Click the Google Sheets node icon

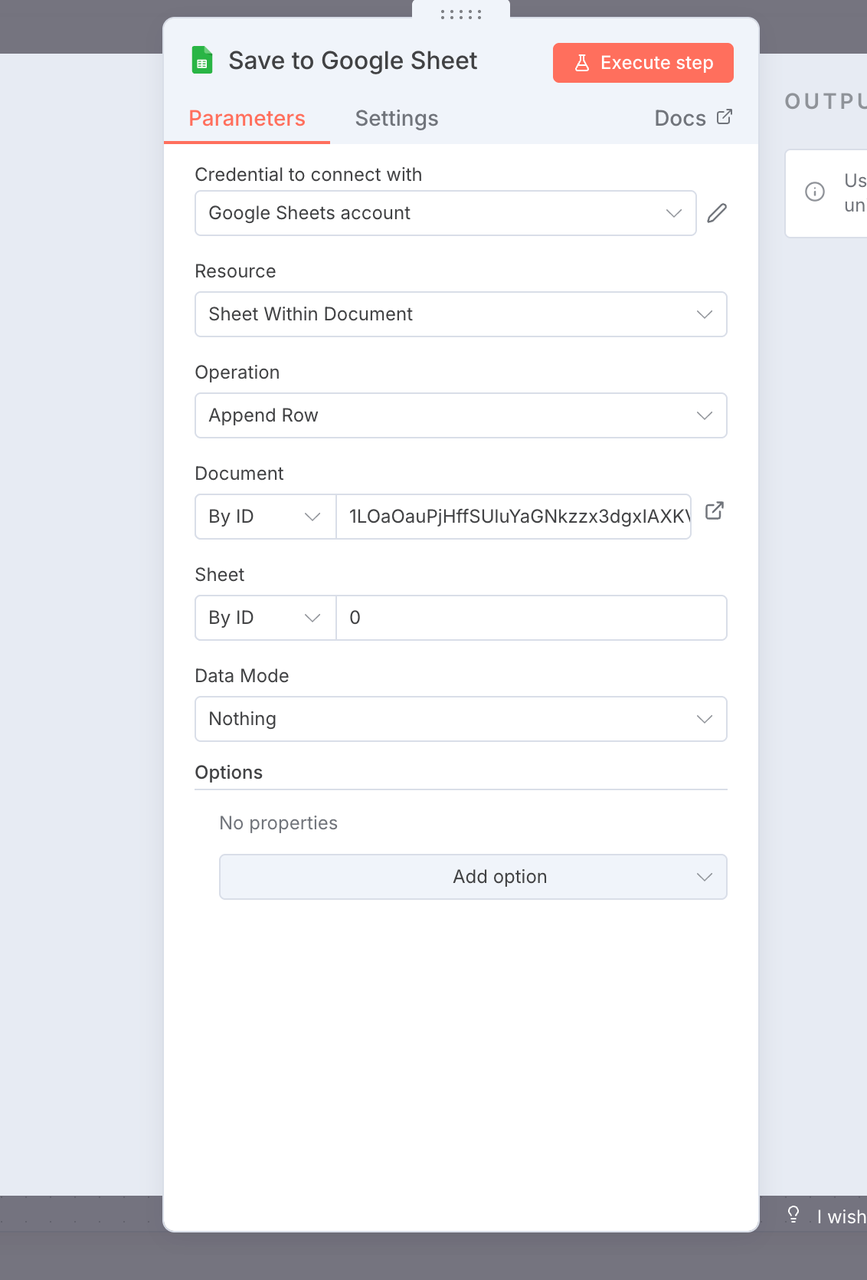click(201, 61)
